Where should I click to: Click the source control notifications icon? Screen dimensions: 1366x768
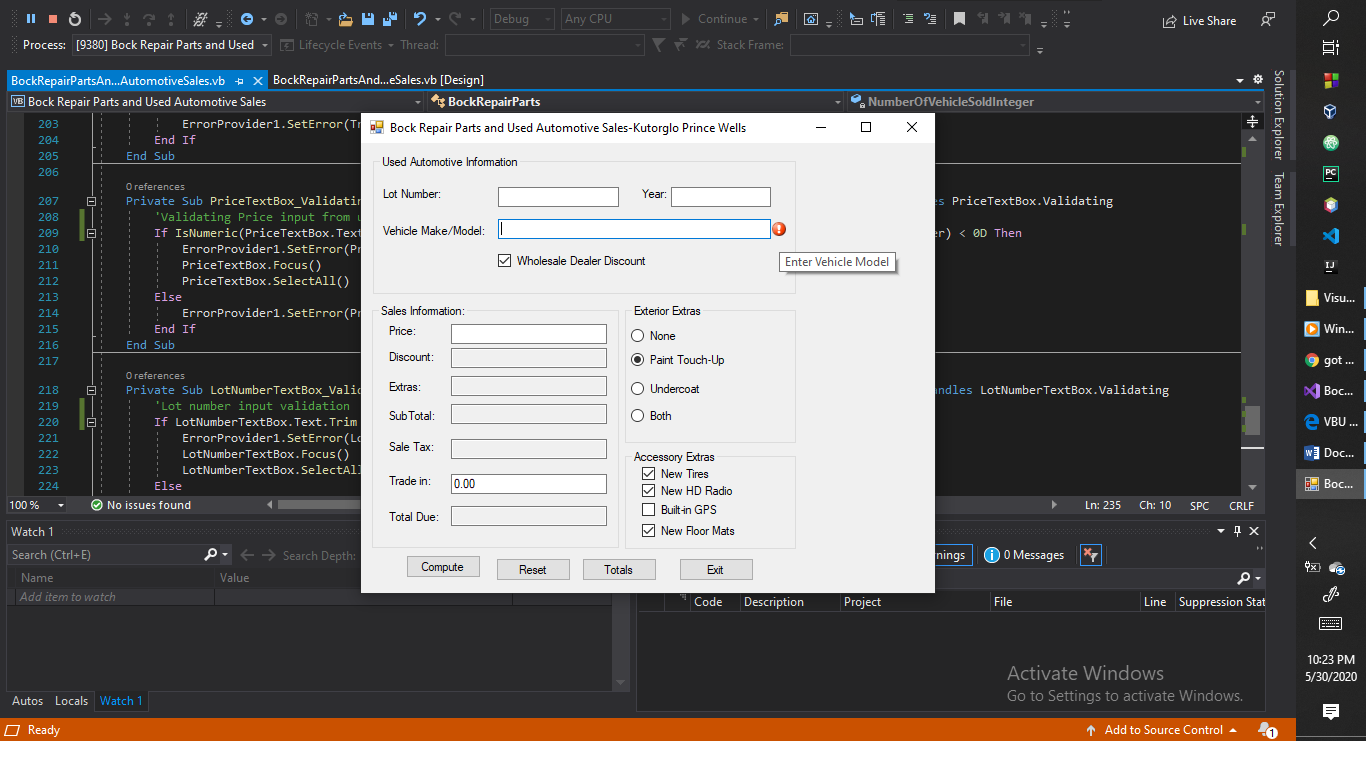1267,730
